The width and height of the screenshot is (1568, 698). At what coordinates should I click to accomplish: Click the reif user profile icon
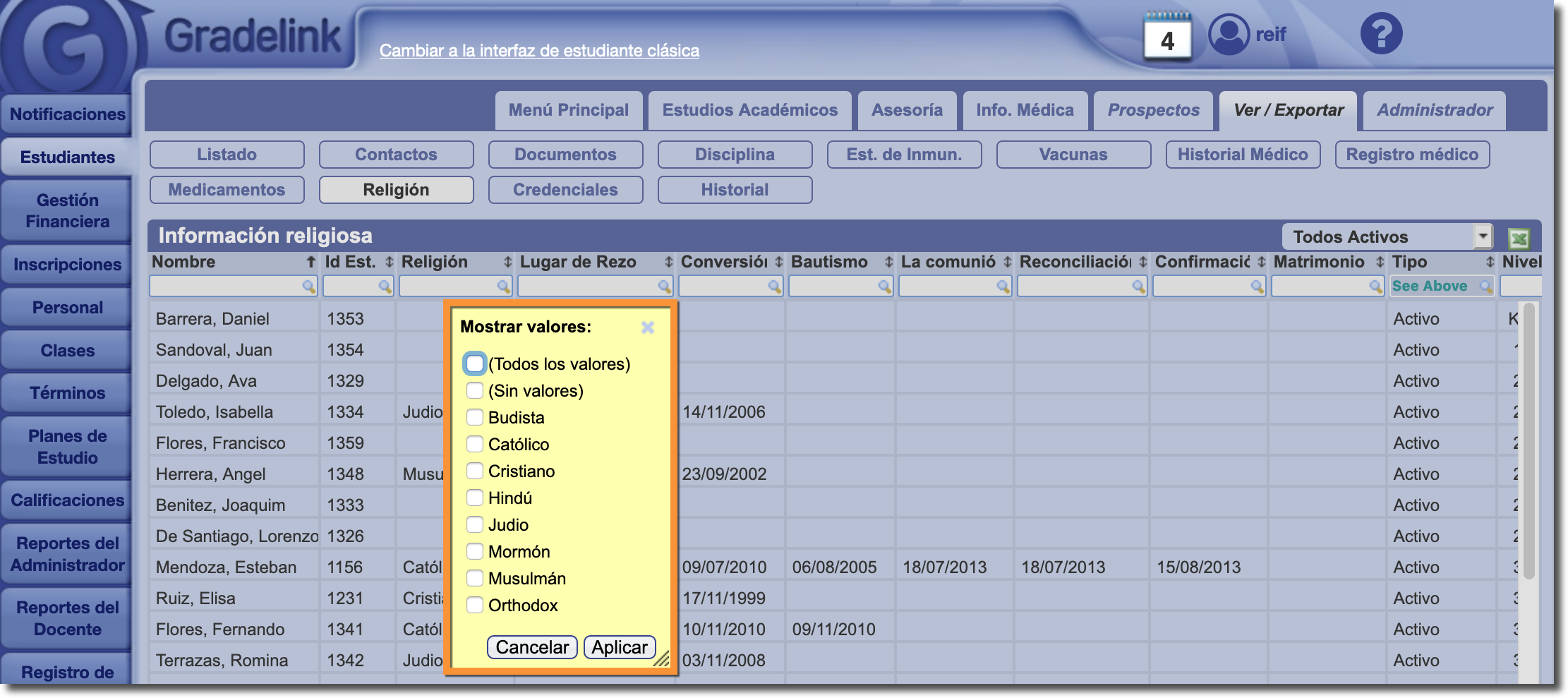tap(1229, 34)
